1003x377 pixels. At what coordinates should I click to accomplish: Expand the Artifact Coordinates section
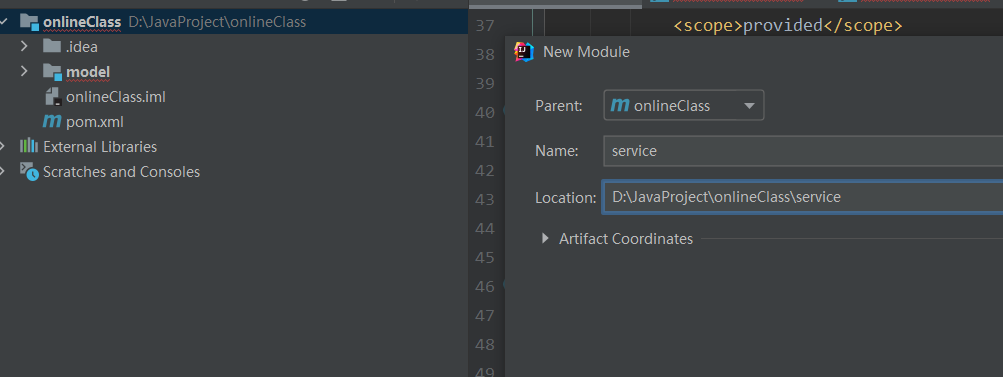coord(546,239)
